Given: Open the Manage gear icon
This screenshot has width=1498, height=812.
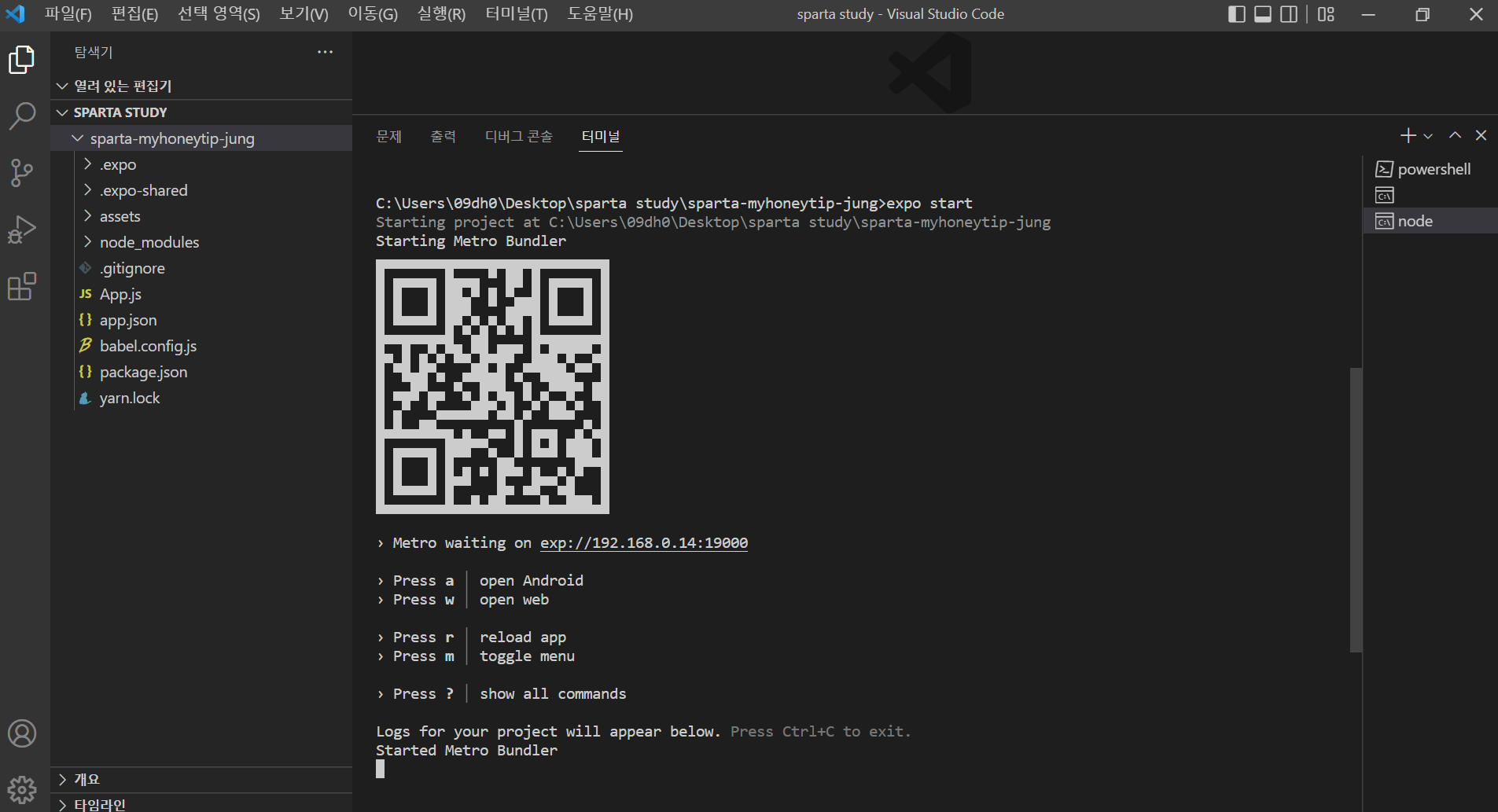Looking at the screenshot, I should [x=22, y=789].
